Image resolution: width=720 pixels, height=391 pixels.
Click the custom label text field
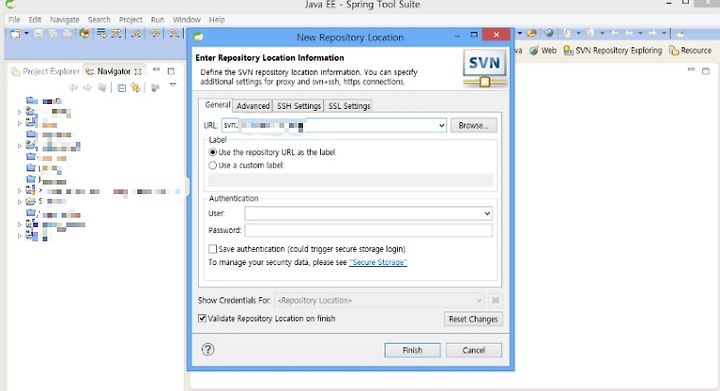coord(350,180)
